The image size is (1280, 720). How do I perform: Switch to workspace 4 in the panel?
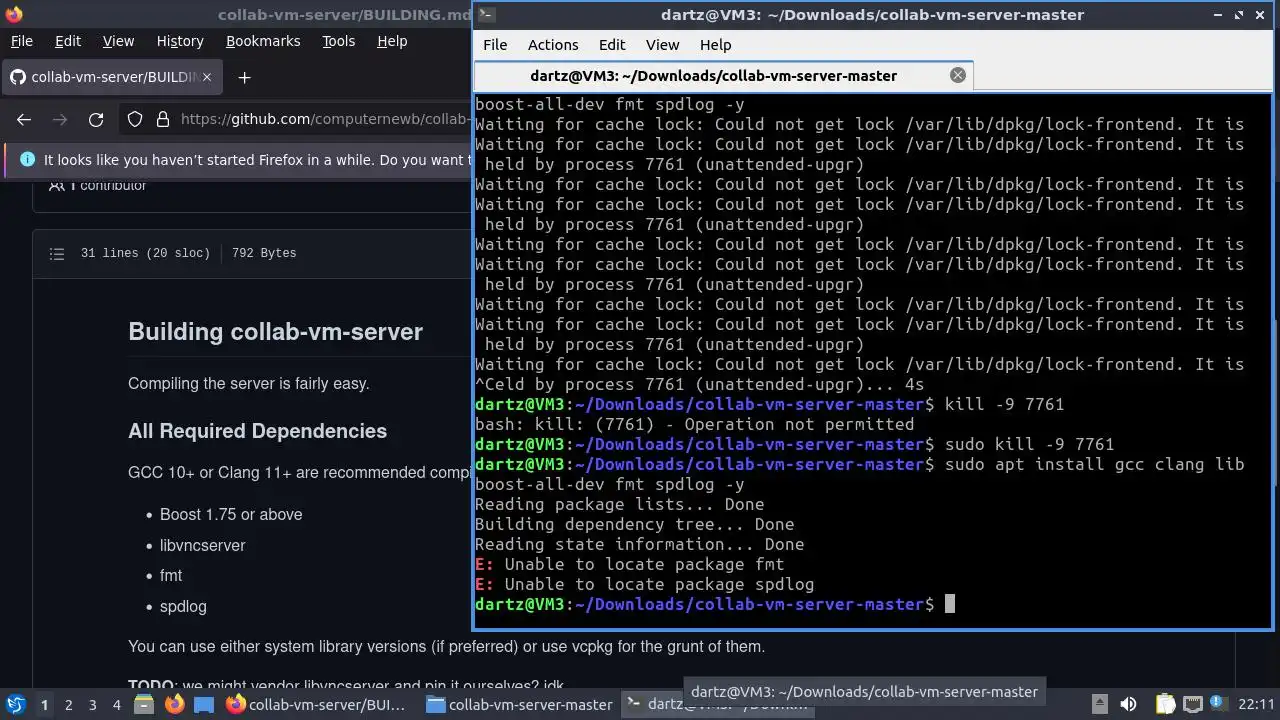[116, 705]
